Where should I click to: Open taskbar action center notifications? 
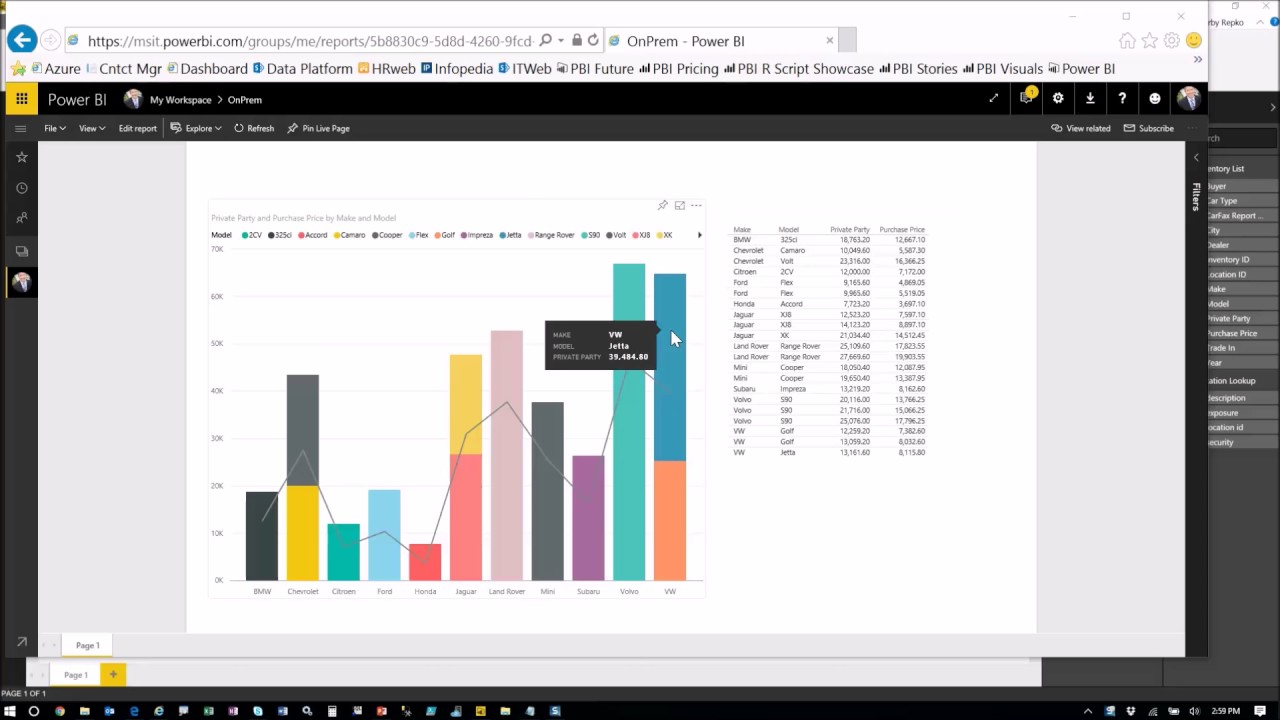[x=1261, y=711]
